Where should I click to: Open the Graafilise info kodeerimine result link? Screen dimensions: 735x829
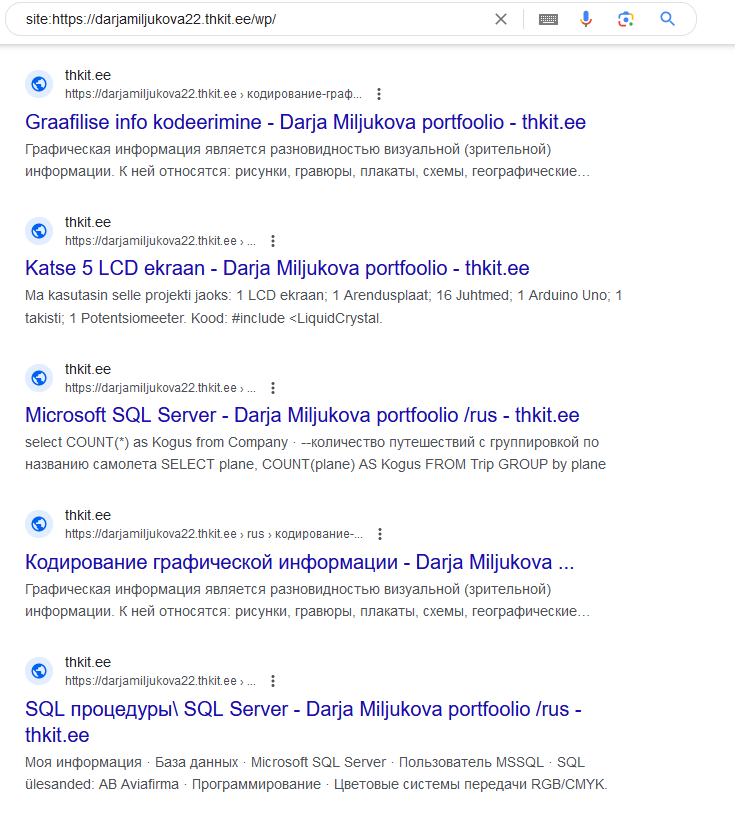click(305, 122)
